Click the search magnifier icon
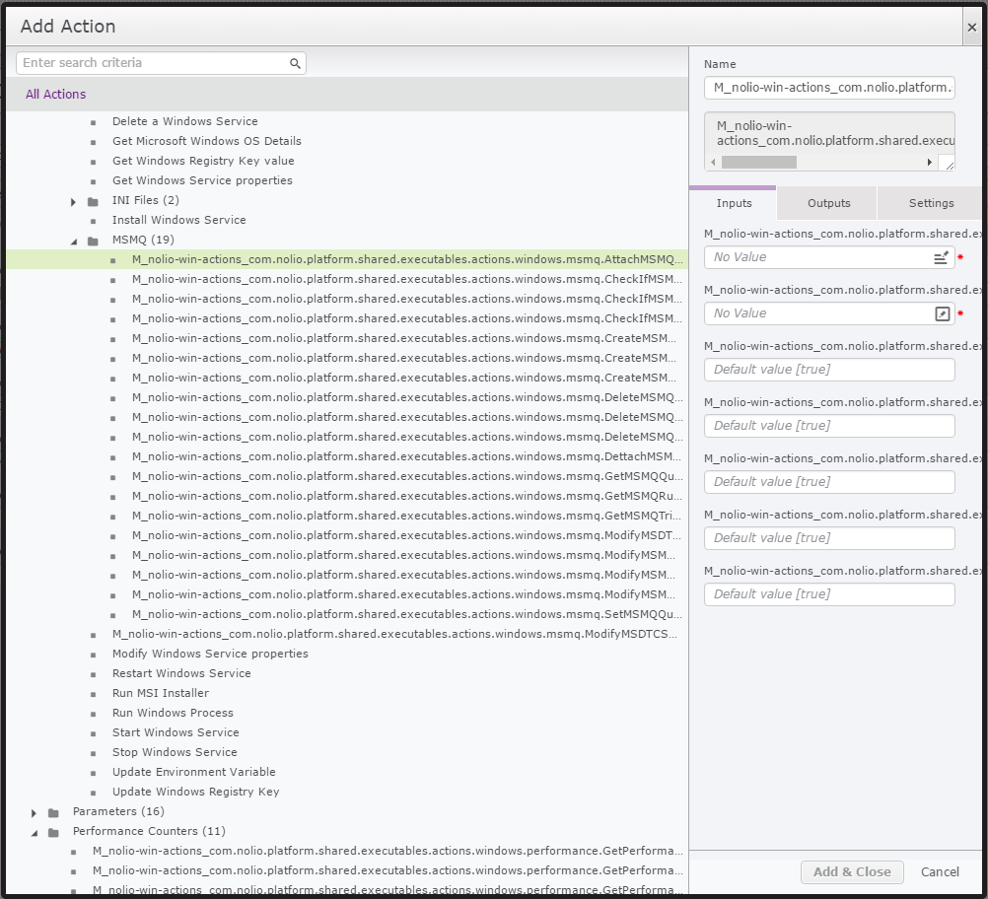Screen dimensions: 988x899 (x=295, y=63)
